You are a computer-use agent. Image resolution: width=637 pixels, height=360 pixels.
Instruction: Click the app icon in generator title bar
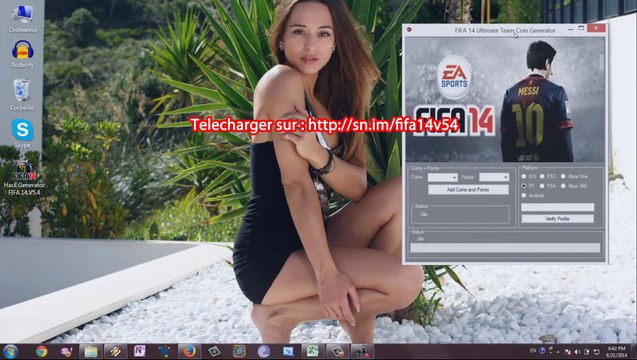click(x=409, y=29)
